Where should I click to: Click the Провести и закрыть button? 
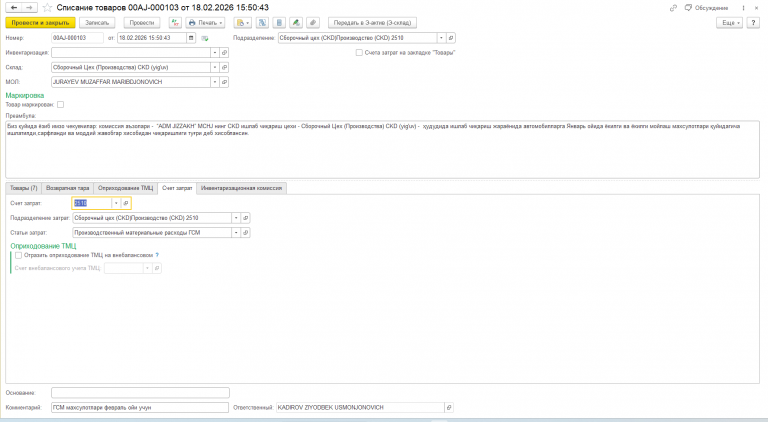pyautogui.click(x=41, y=23)
